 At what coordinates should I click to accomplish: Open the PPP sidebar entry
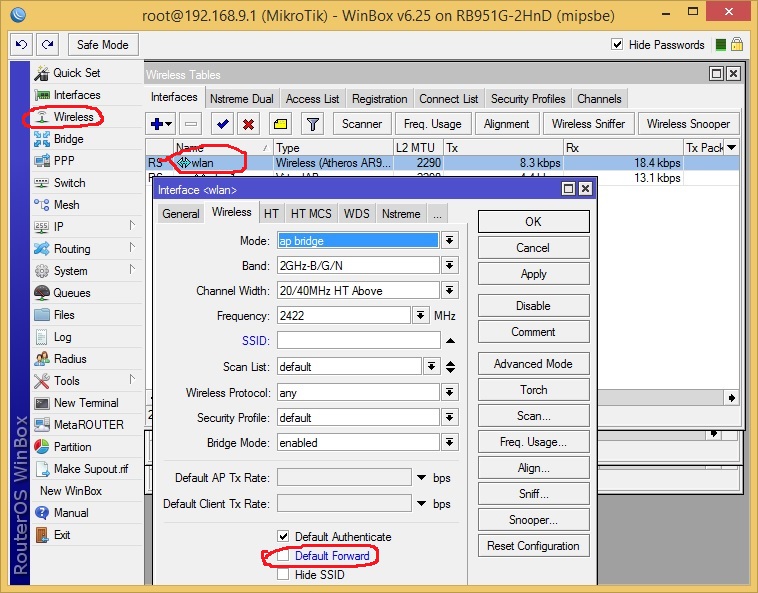pos(64,161)
